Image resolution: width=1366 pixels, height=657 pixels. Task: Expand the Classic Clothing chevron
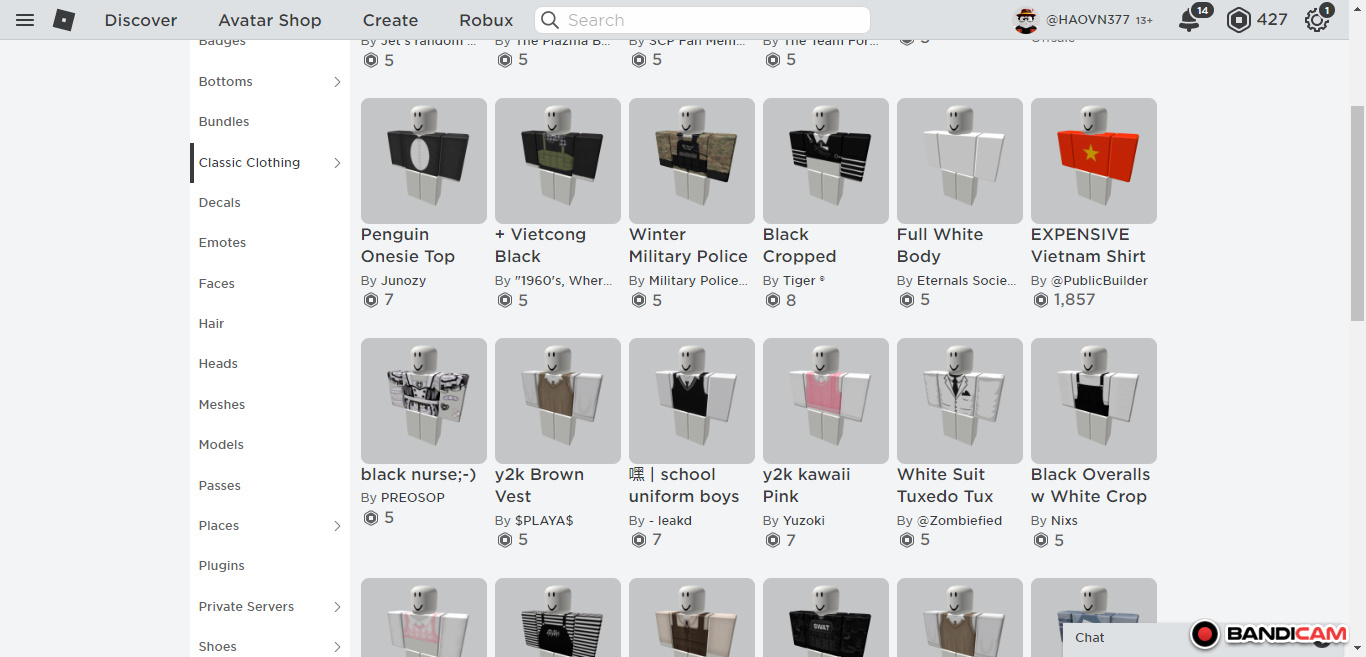coord(337,163)
